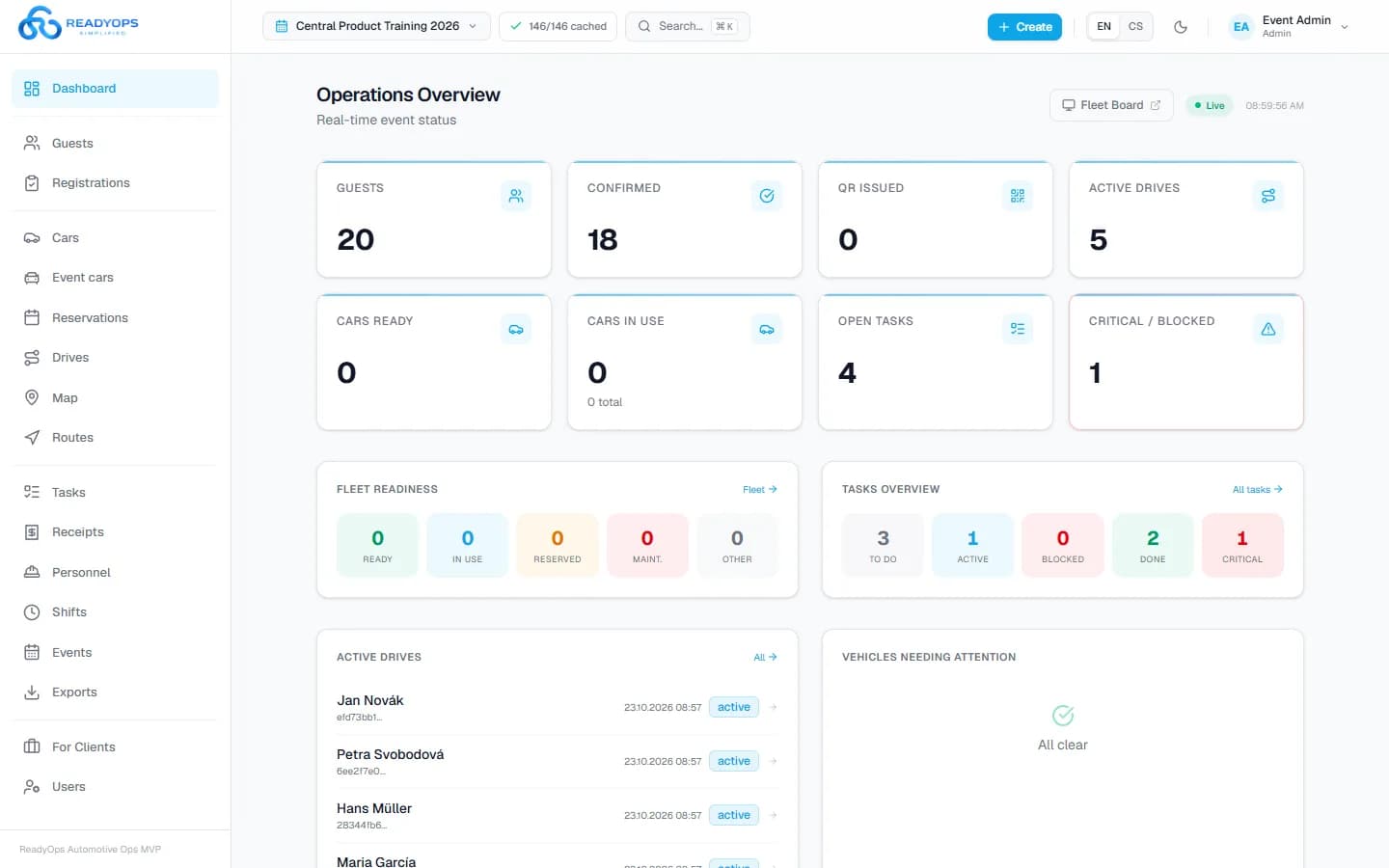The height and width of the screenshot is (868, 1389).
Task: Click the Map pin icon
Action: click(x=32, y=398)
